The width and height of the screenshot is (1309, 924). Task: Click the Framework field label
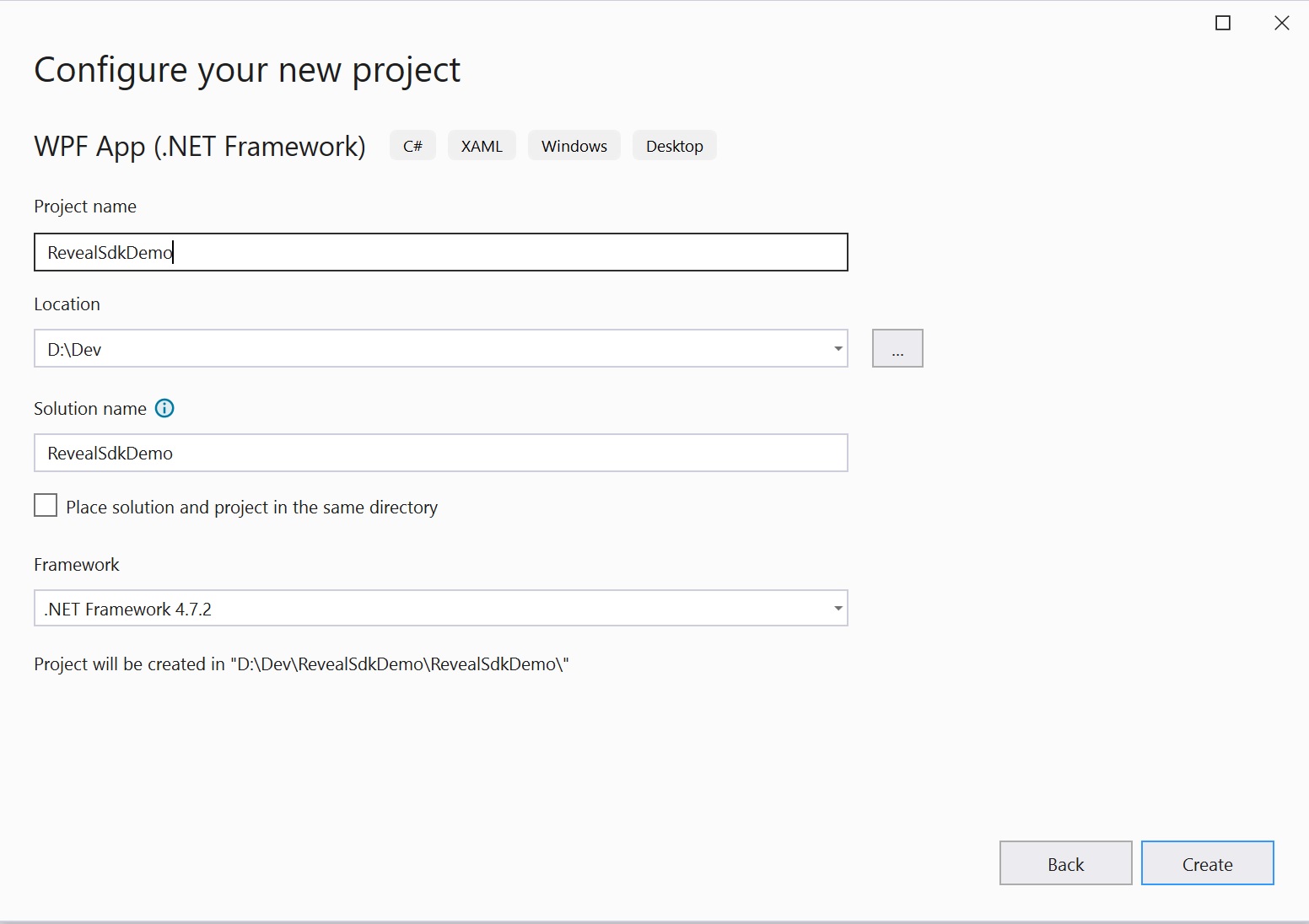pos(77,565)
